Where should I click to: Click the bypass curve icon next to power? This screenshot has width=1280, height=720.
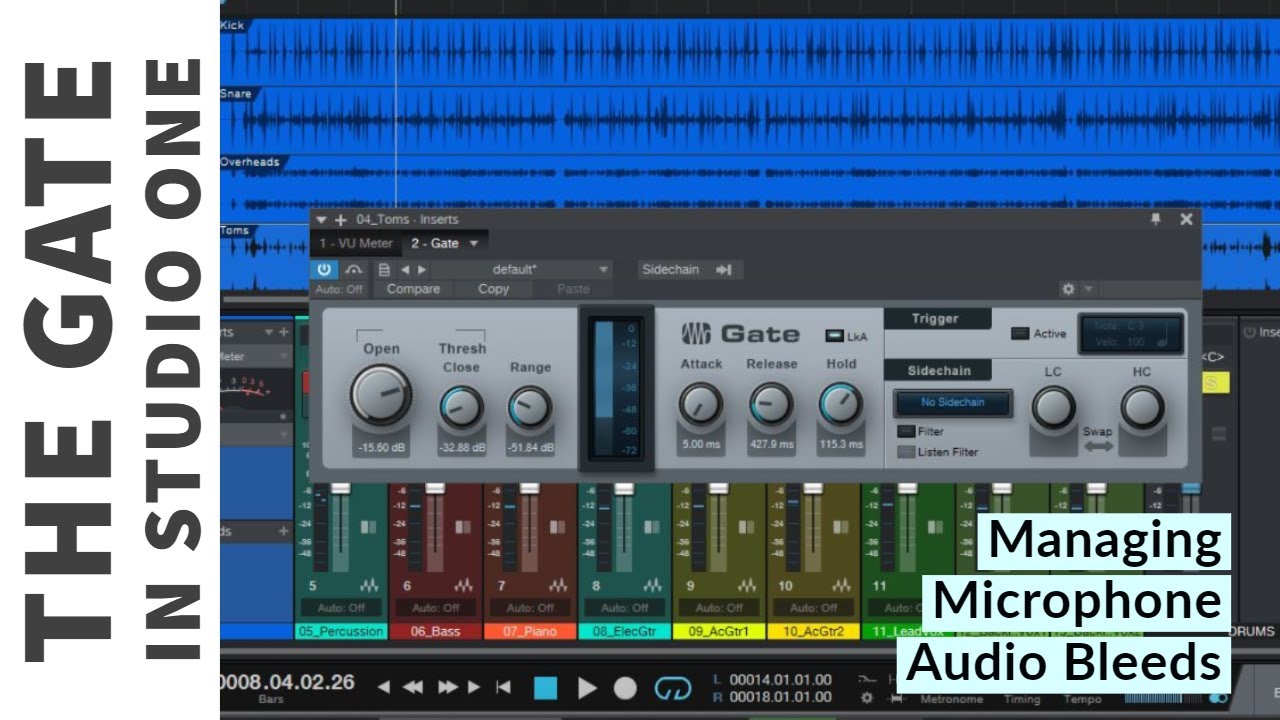(354, 270)
